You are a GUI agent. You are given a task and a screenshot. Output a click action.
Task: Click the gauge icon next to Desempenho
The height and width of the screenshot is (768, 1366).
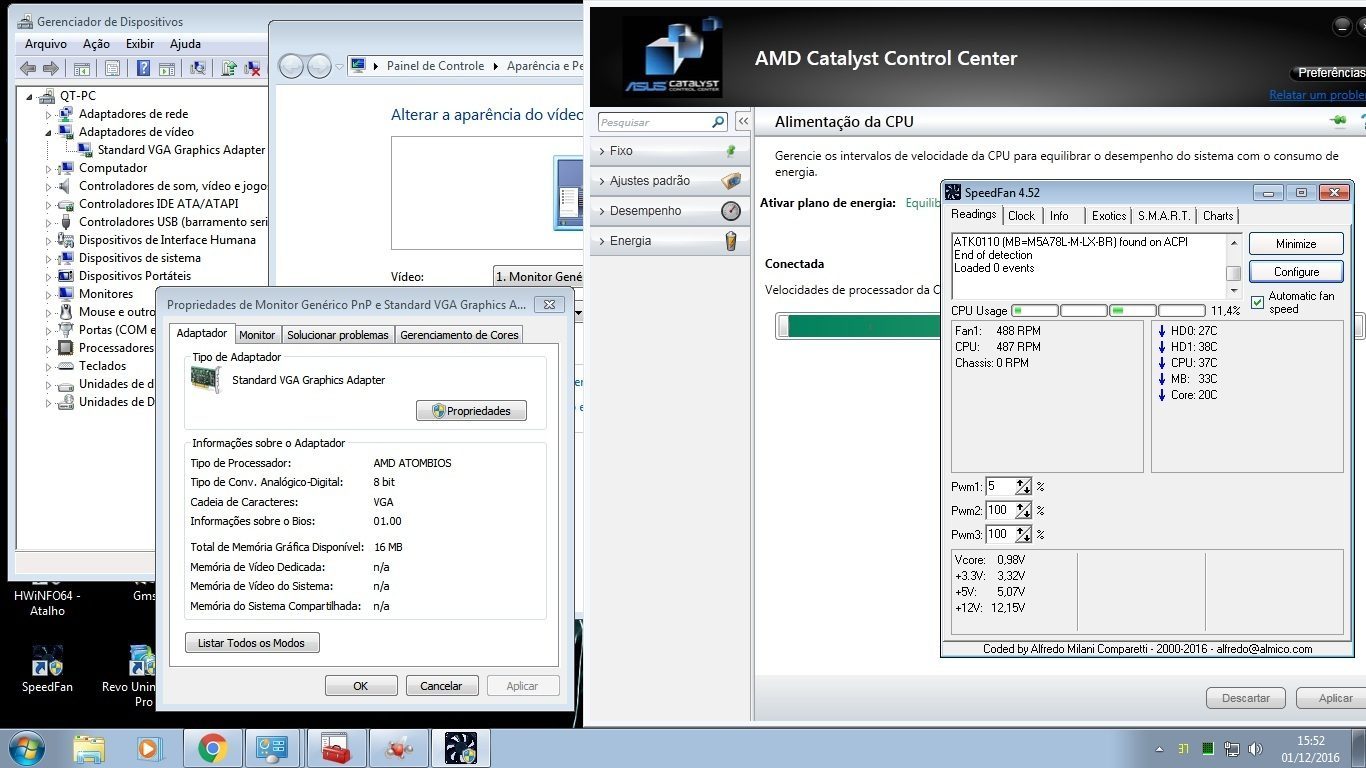(x=731, y=211)
